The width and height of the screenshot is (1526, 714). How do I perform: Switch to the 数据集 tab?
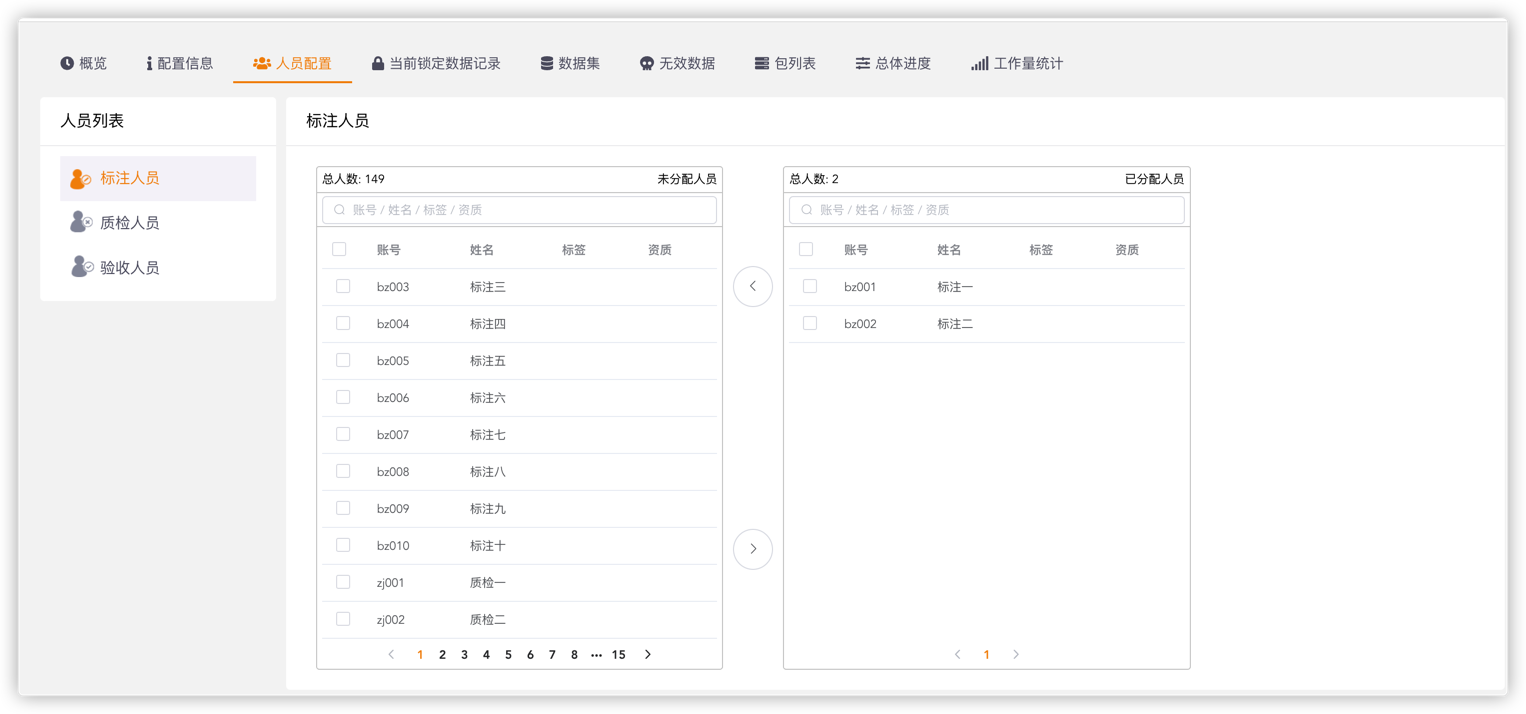click(570, 63)
